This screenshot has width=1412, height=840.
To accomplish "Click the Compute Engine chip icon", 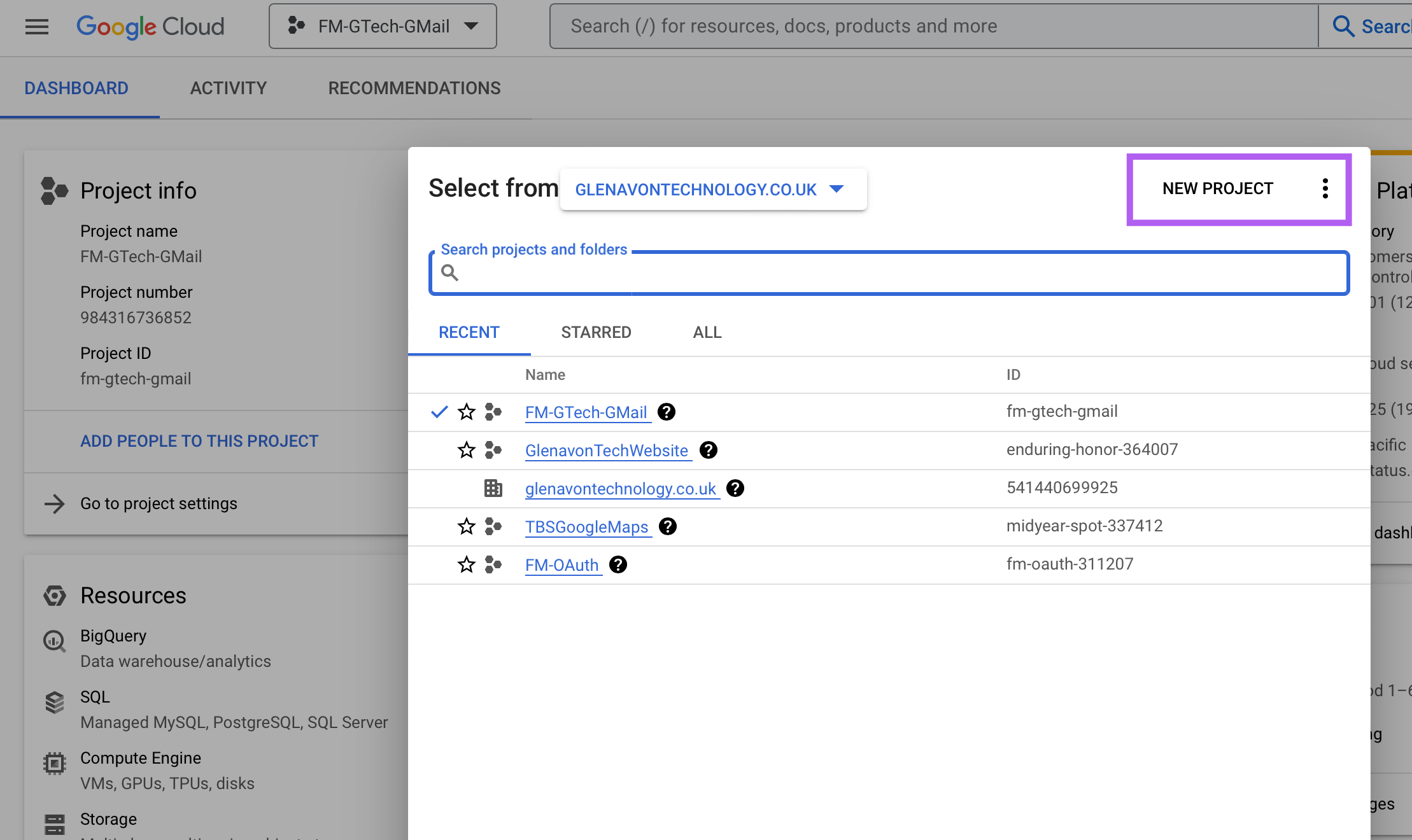I will coord(55,763).
